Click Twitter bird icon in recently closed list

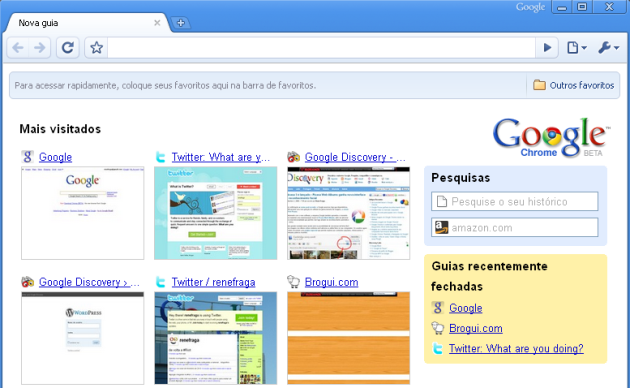pos(438,348)
